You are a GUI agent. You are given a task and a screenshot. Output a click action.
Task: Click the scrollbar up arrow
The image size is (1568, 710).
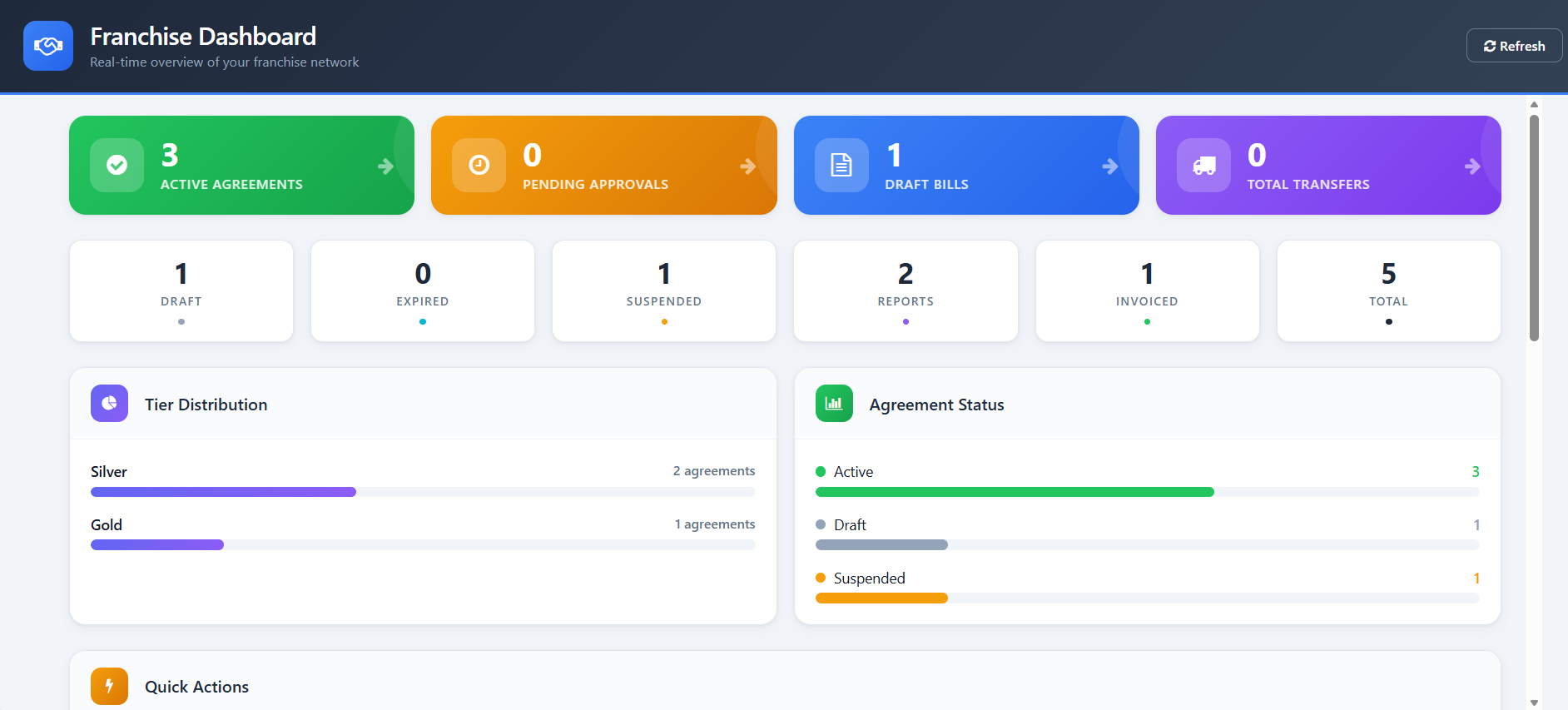point(1534,105)
